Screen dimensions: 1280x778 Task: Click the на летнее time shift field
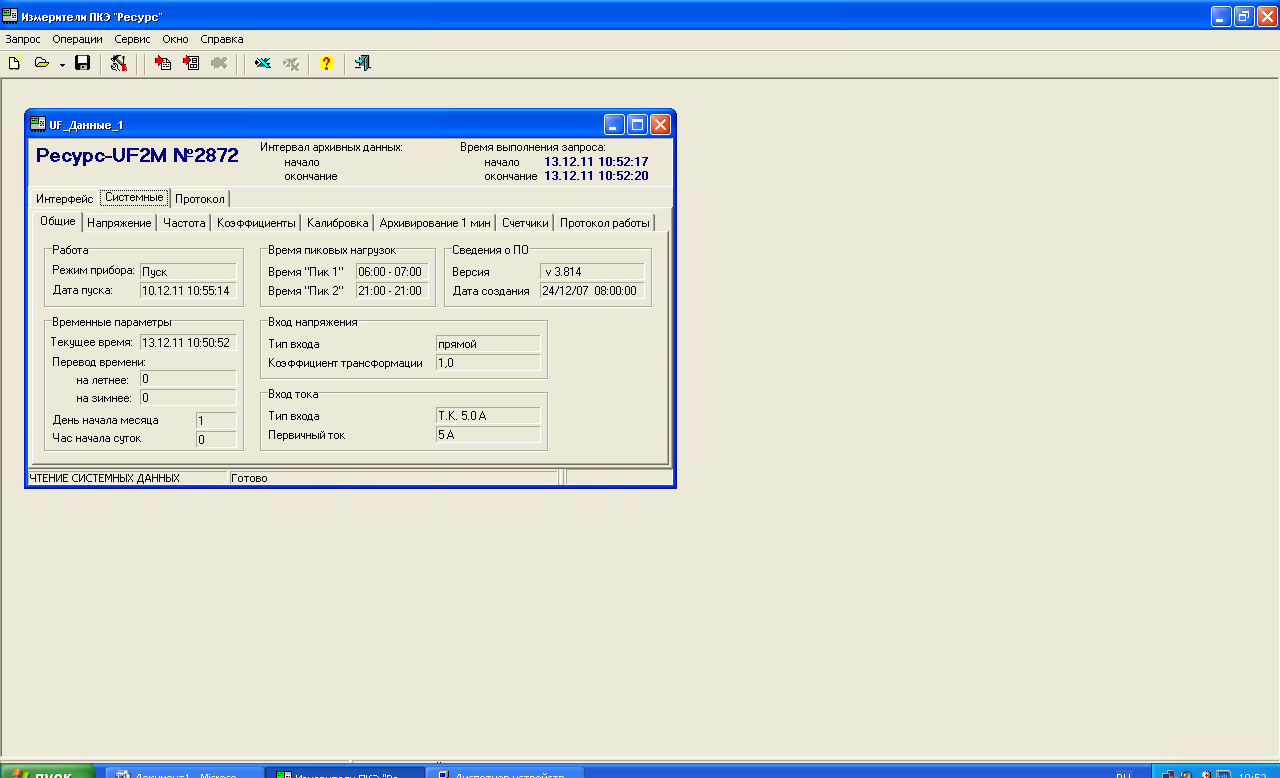[x=188, y=379]
